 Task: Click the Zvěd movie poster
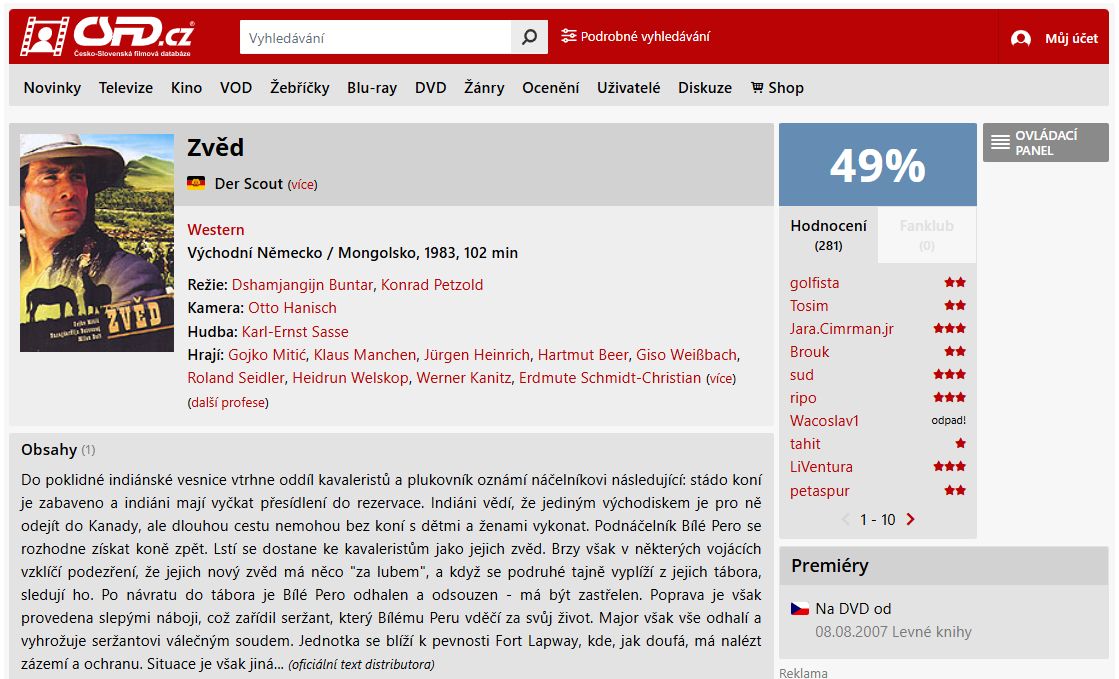pyautogui.click(x=97, y=243)
